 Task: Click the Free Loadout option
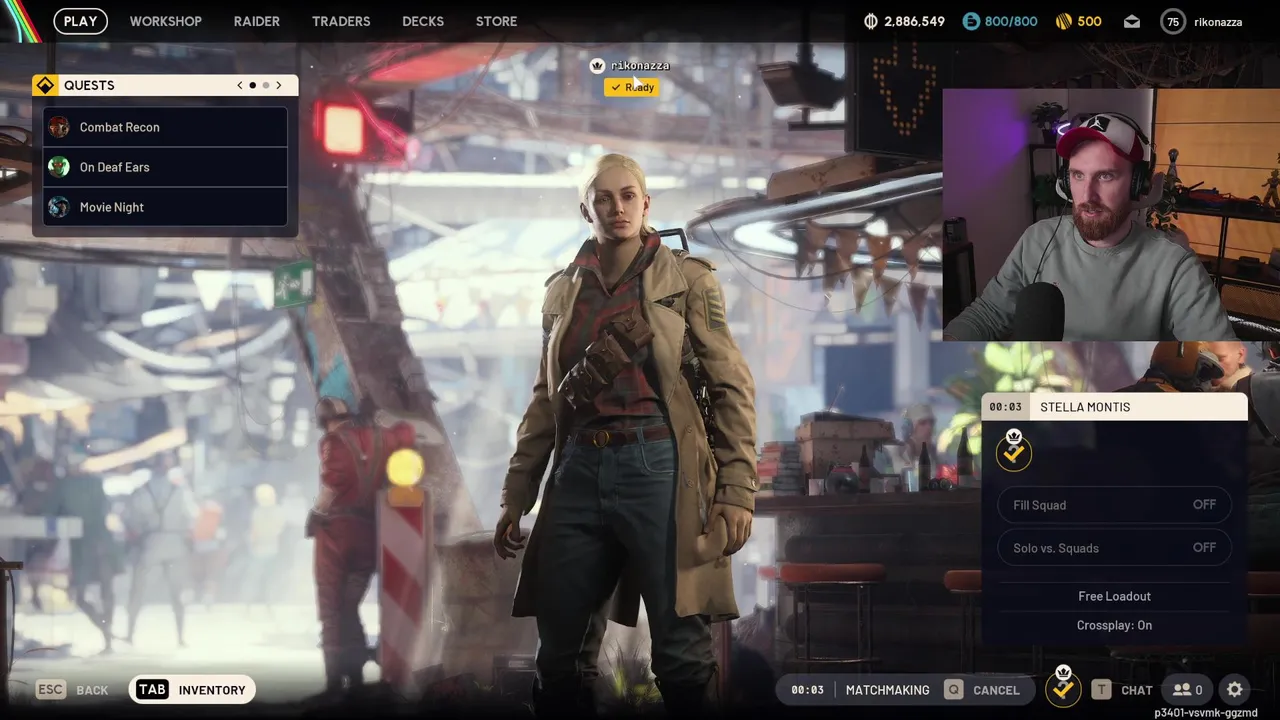coord(1114,596)
